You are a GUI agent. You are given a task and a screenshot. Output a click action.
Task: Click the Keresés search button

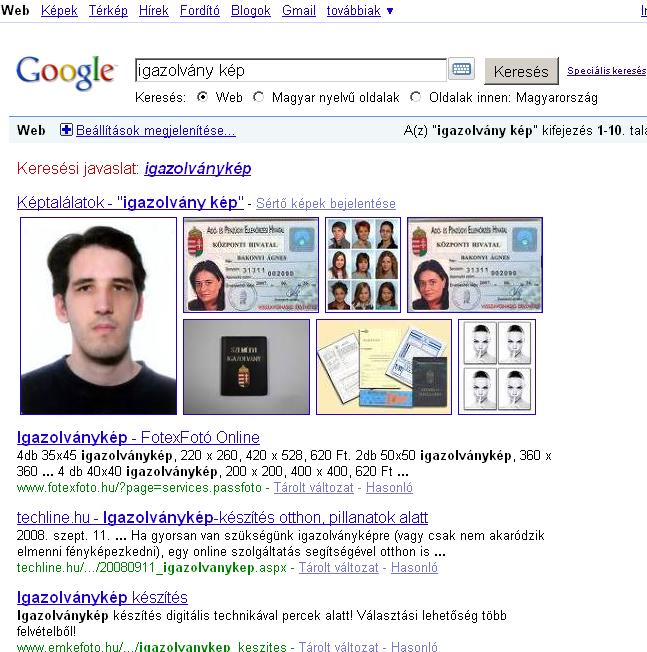[x=521, y=71]
